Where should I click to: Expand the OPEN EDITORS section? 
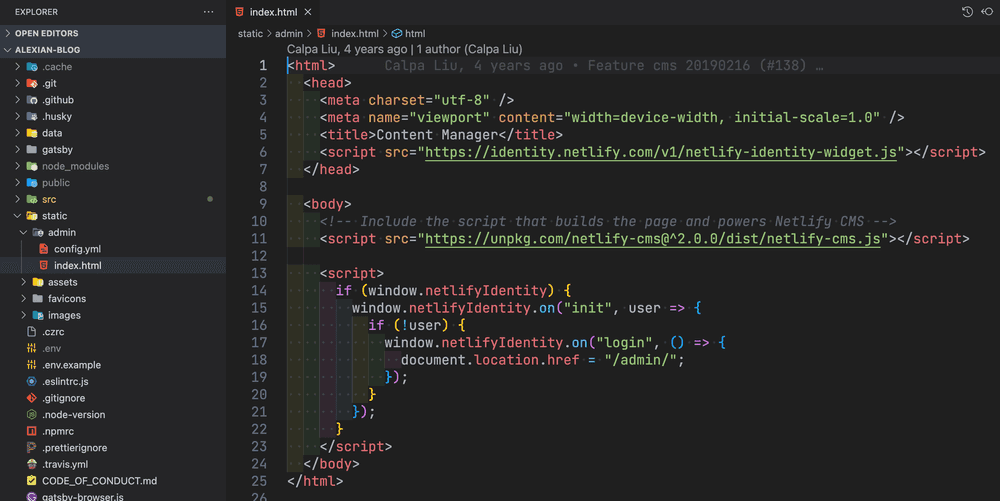(113, 33)
